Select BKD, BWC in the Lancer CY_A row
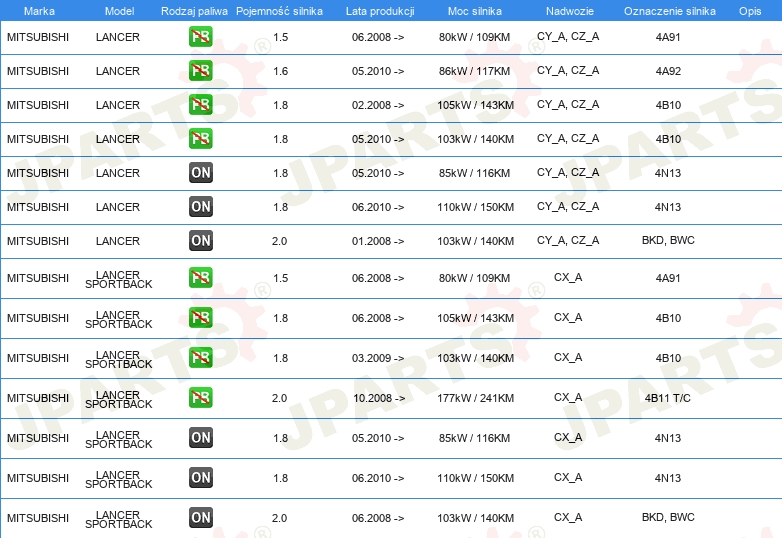 pos(668,240)
